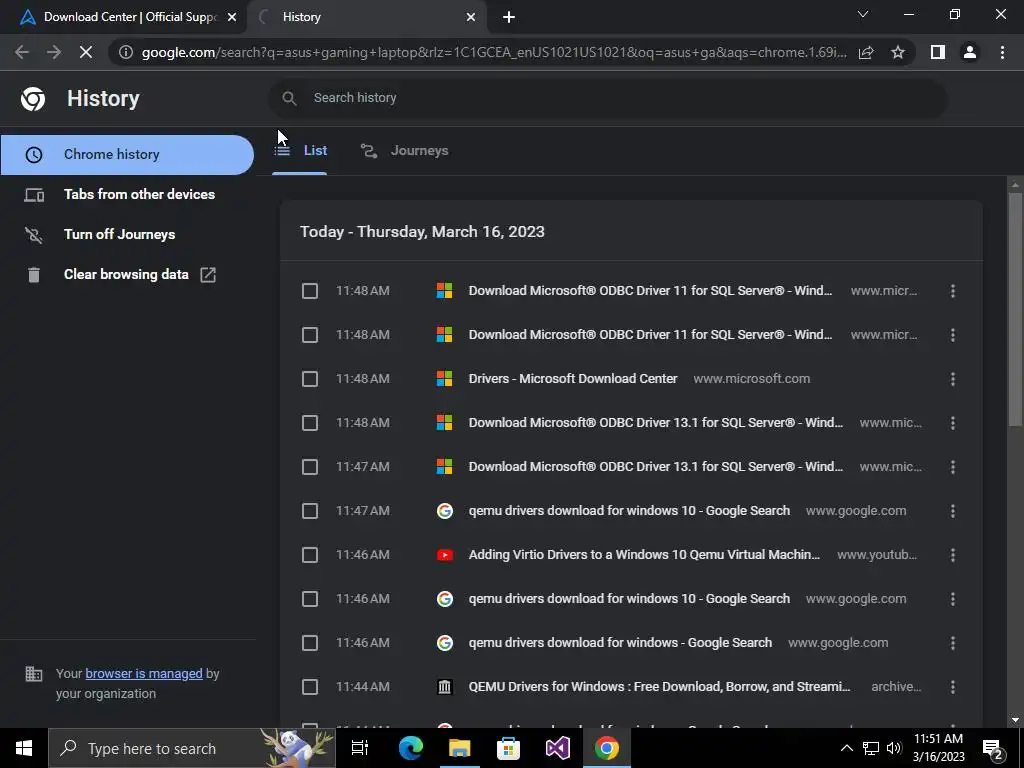Image resolution: width=1024 pixels, height=768 pixels.
Task: Check 11:46 AM qemu windows 10 search entry
Action: pyautogui.click(x=310, y=599)
